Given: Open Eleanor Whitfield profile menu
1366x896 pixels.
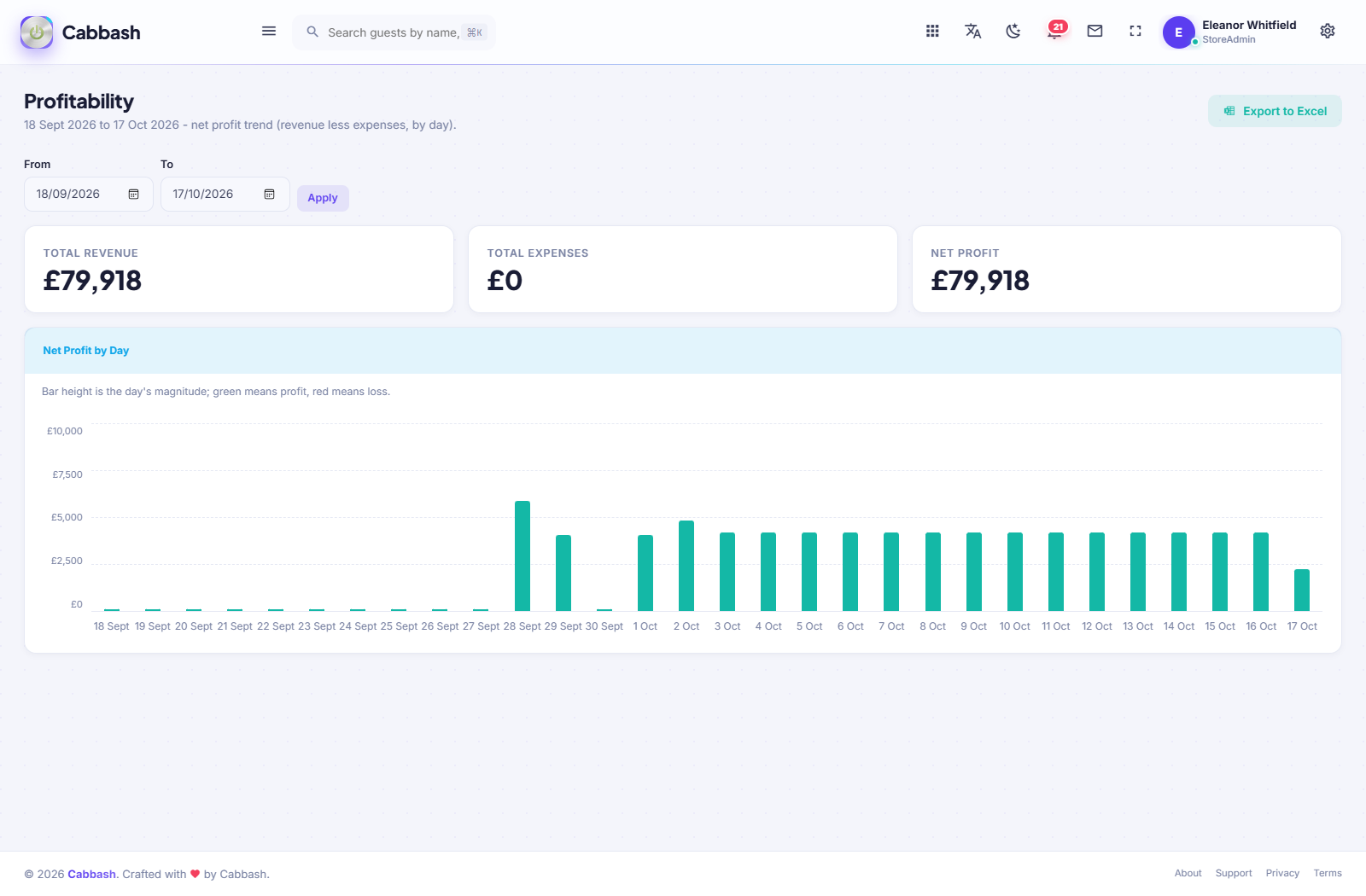Looking at the screenshot, I should click(x=1230, y=32).
